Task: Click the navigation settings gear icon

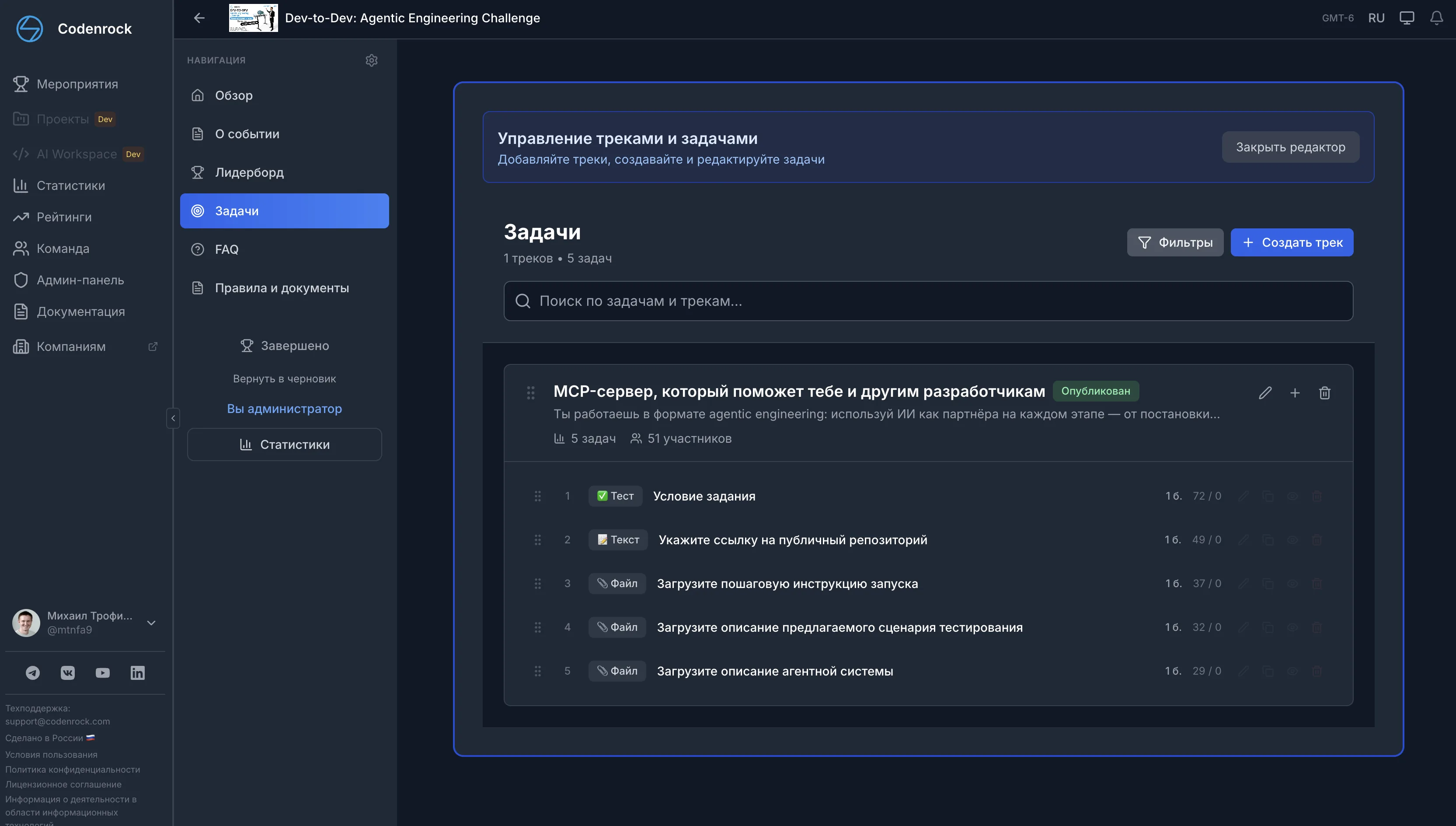Action: tap(371, 60)
